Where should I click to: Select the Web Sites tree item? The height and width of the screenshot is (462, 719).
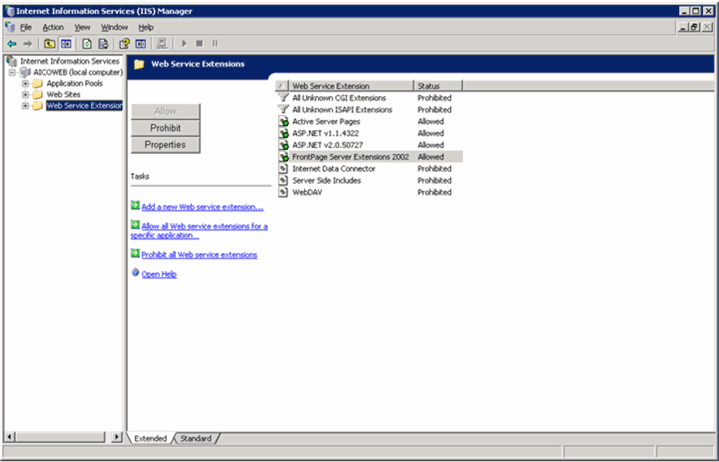tap(63, 94)
